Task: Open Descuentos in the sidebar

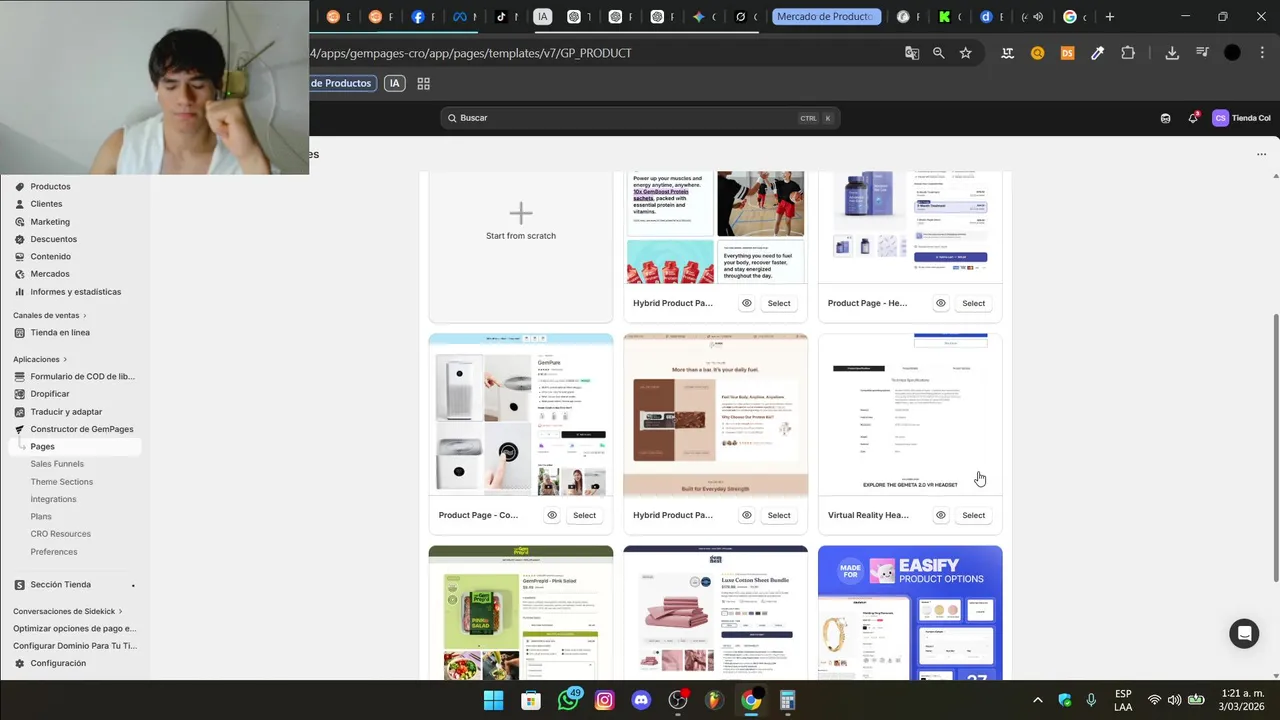Action: [x=53, y=239]
